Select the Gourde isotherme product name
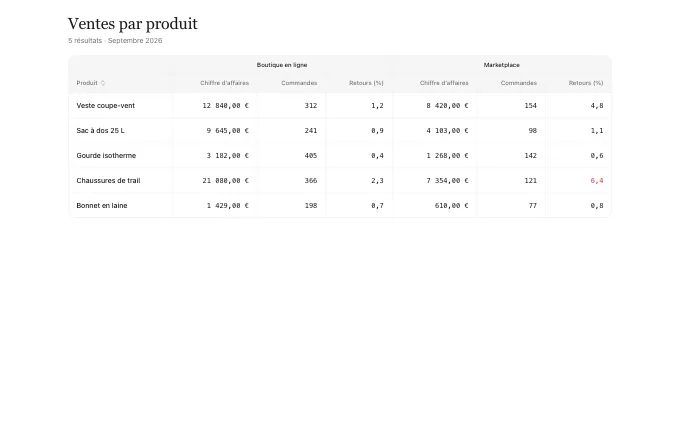Viewport: 680px width, 425px height. tap(106, 155)
